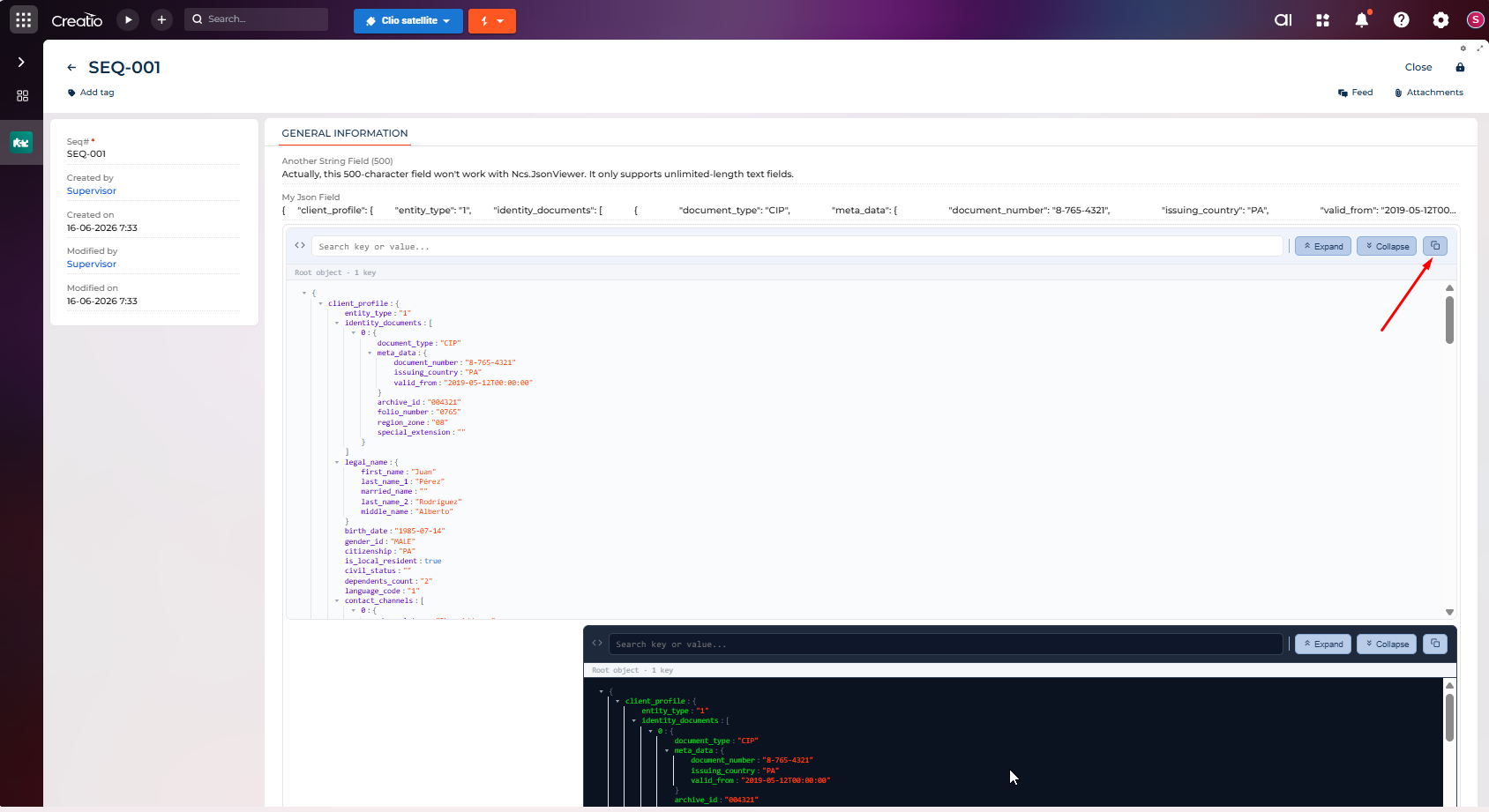This screenshot has height=812, width=1489.
Task: Click the SEQ-001 page title
Action: point(124,67)
